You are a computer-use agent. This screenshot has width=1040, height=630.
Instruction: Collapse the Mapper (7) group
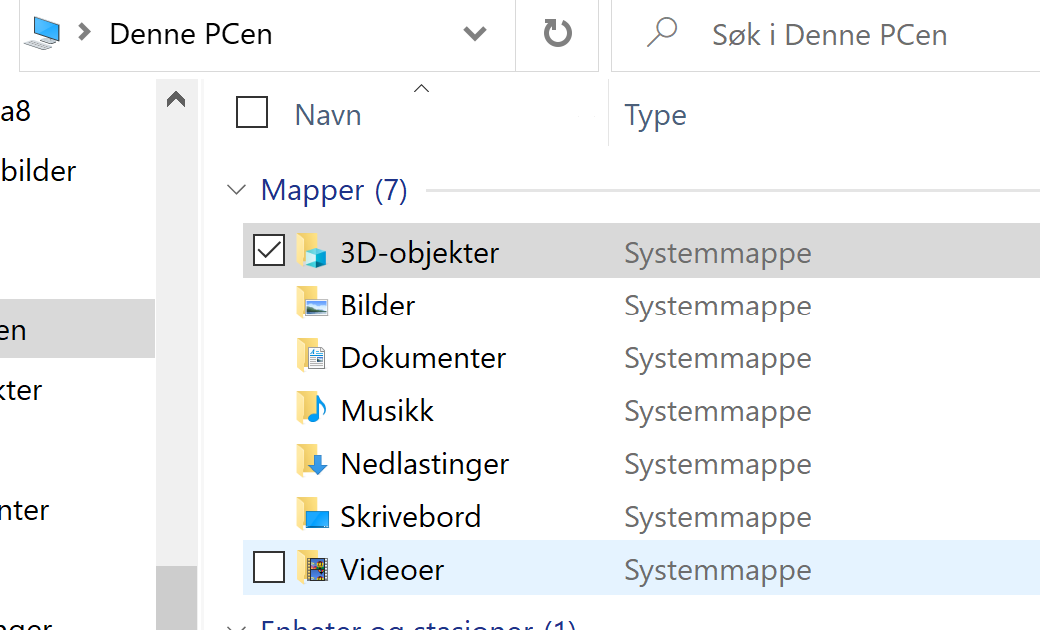(x=237, y=190)
